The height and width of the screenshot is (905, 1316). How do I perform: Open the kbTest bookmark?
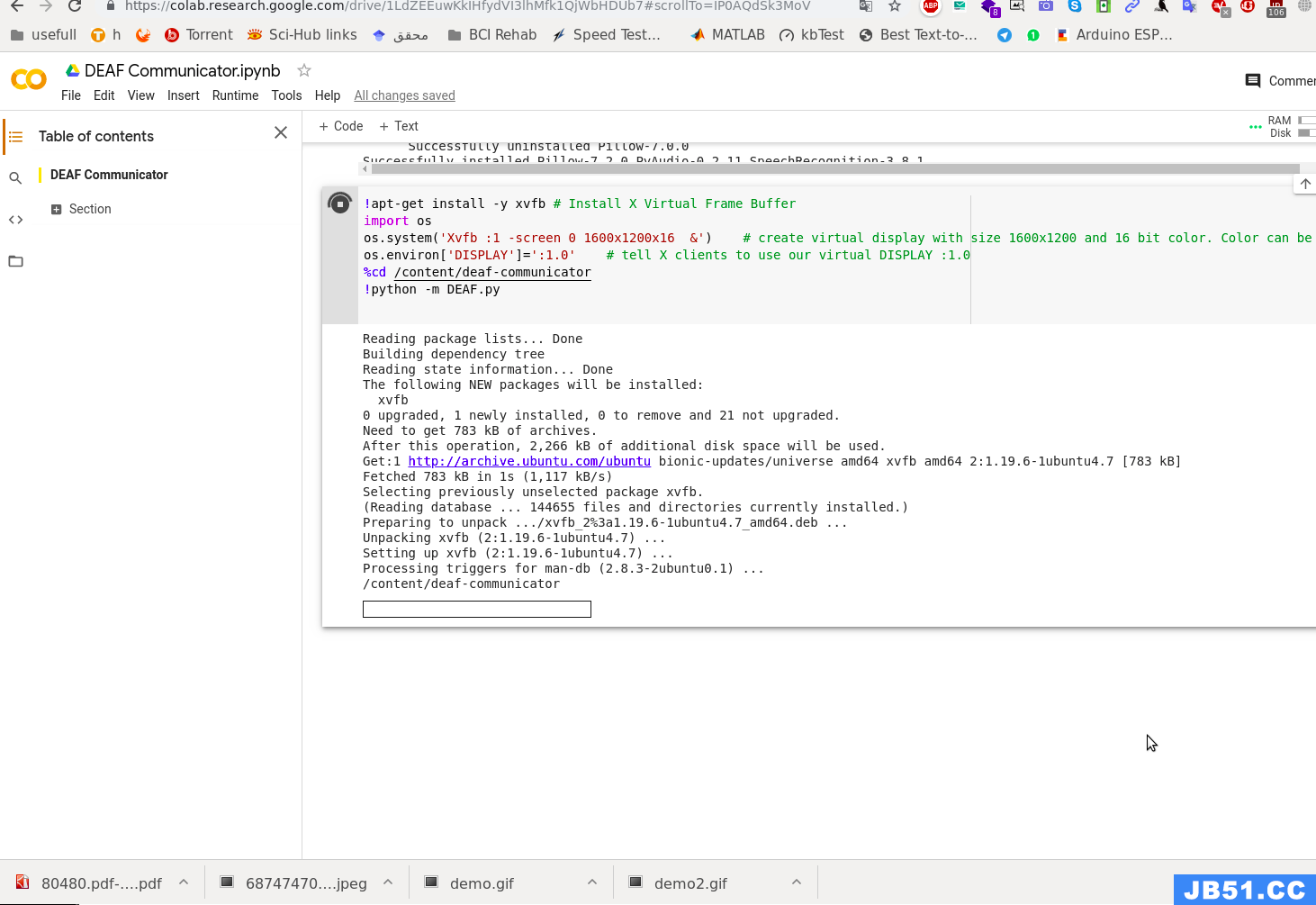pos(812,35)
